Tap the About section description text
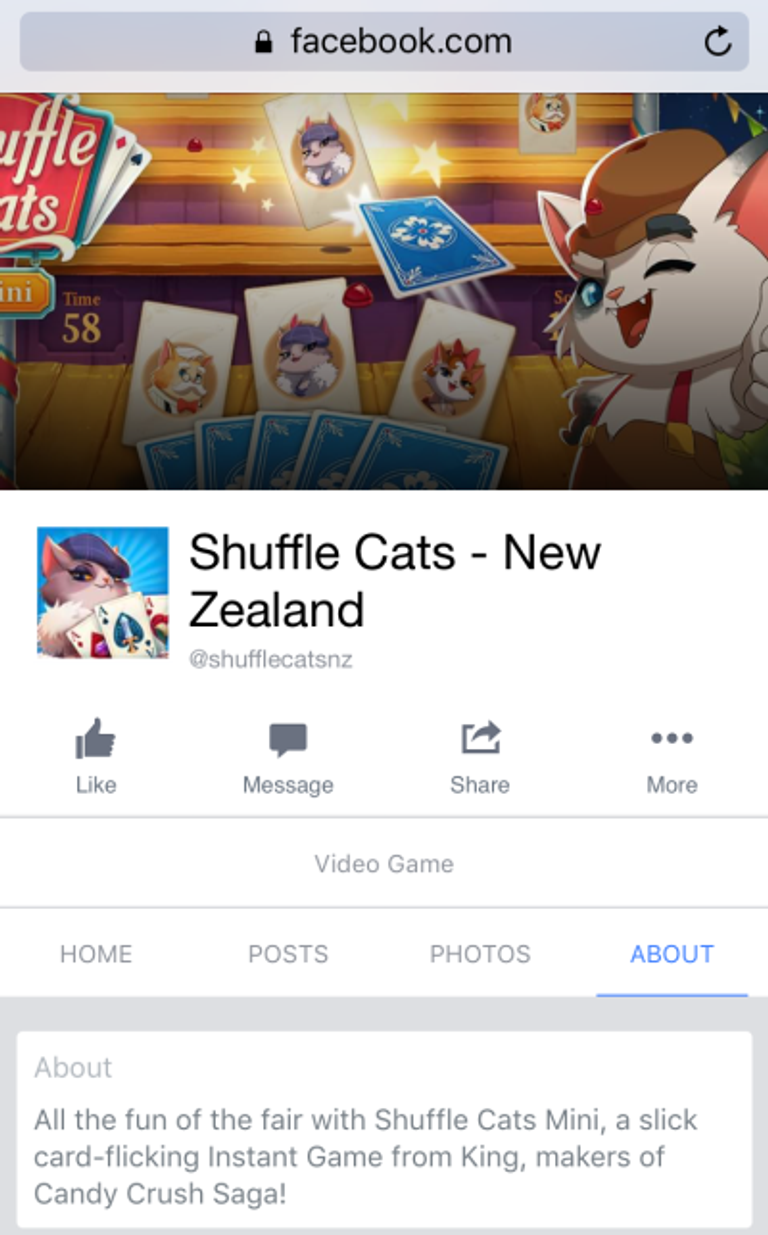 pyautogui.click(x=366, y=1156)
